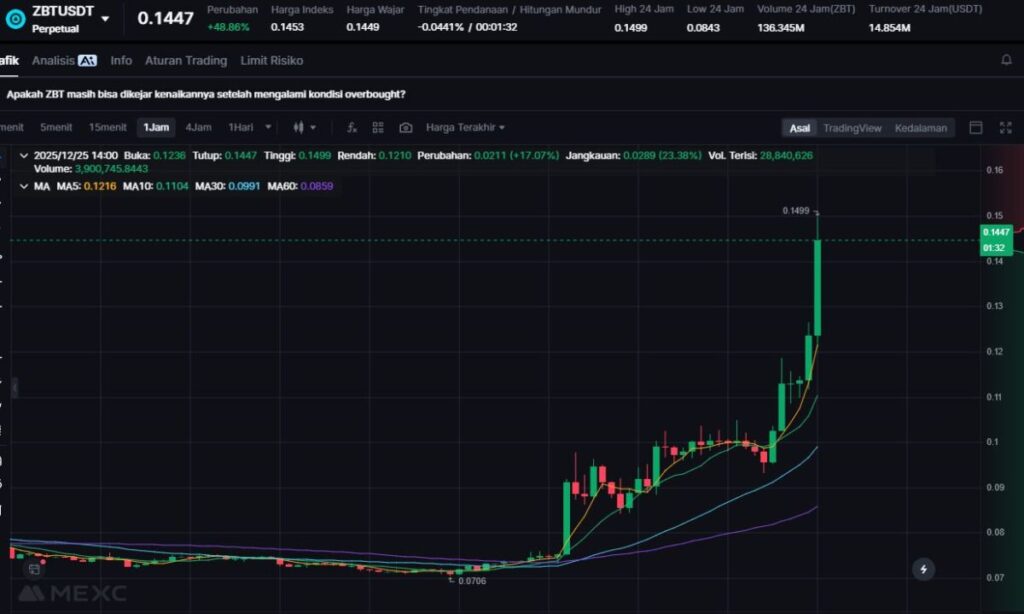Click the lightning bolt quick-trade button
Screen dimensions: 1024x614
click(x=923, y=569)
